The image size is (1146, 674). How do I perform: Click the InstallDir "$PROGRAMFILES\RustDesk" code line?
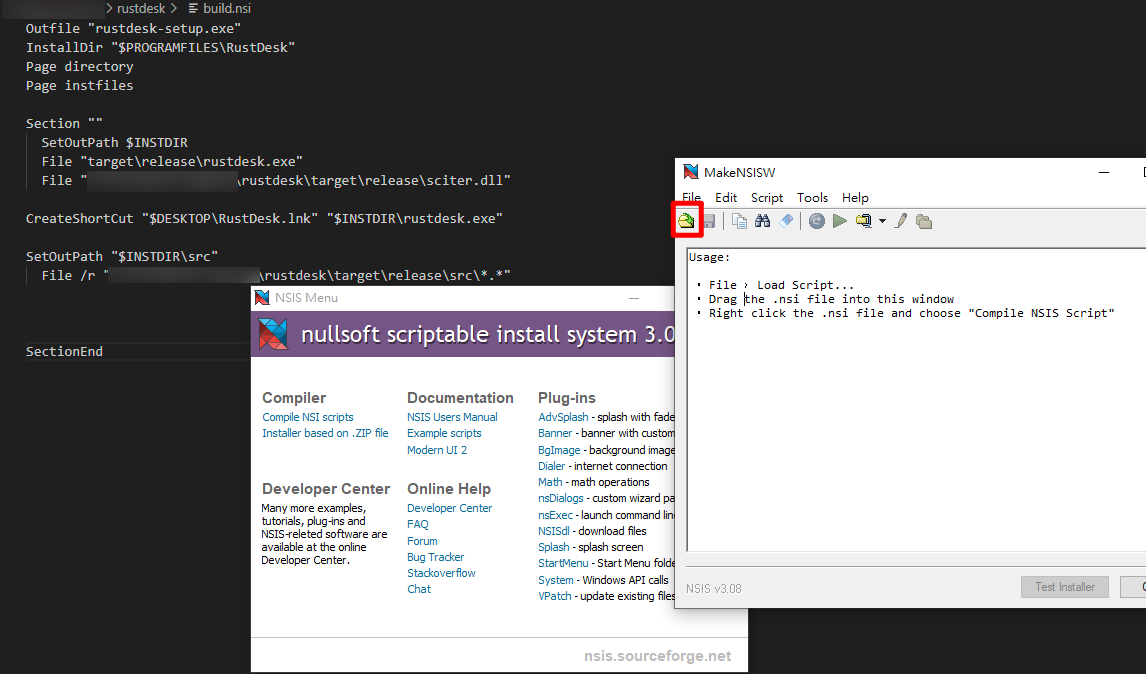[x=160, y=48]
